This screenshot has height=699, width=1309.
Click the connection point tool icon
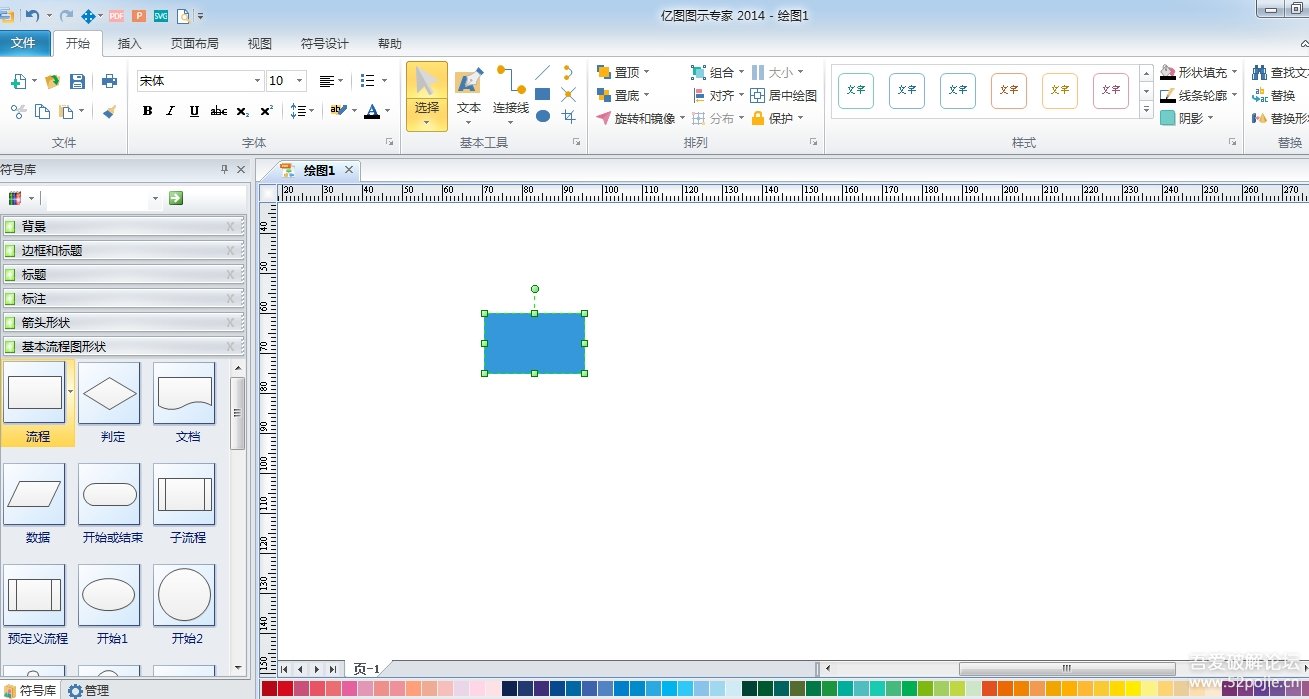point(568,94)
